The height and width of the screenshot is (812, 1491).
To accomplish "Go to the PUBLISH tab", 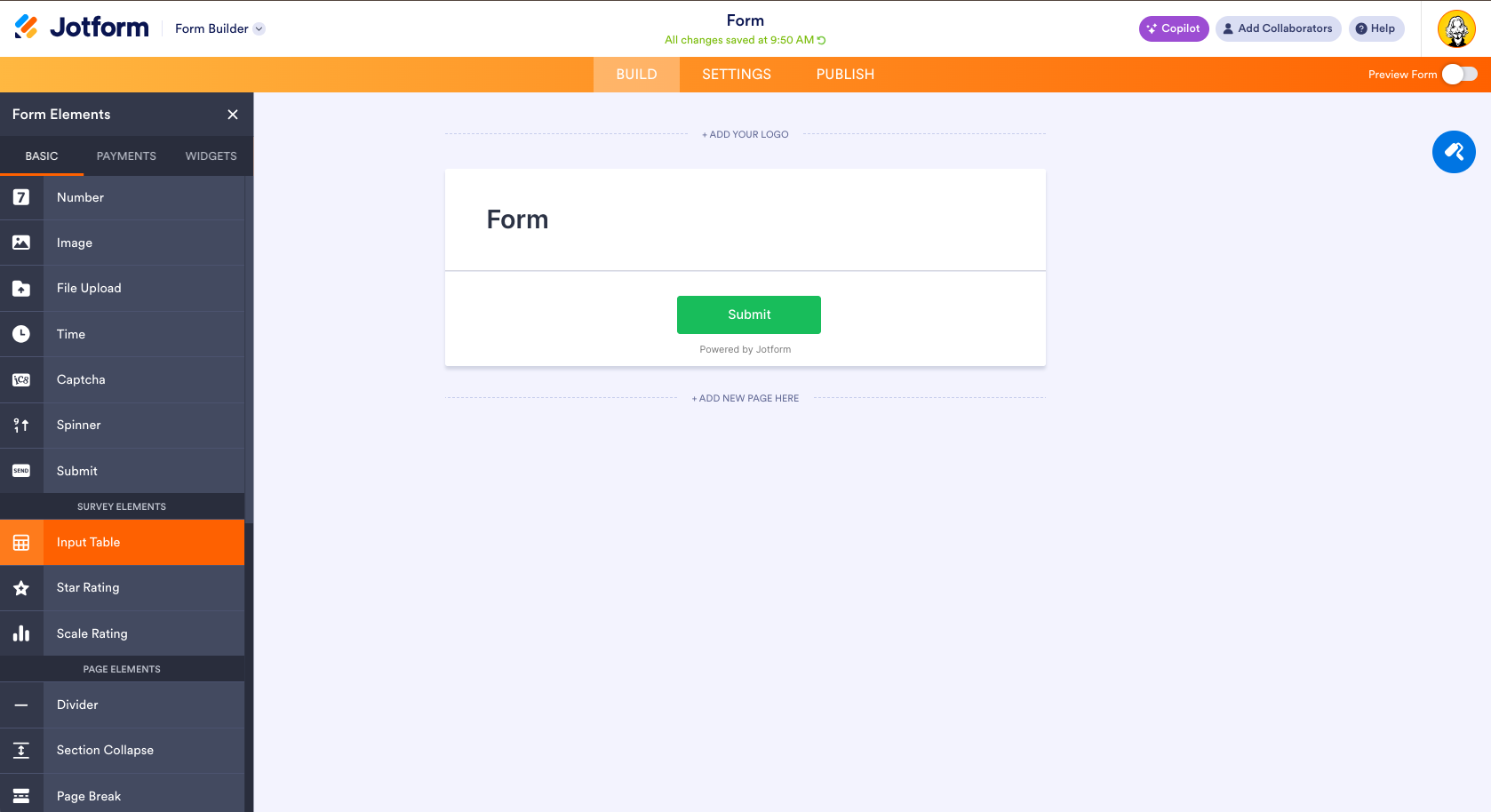I will 845,75.
